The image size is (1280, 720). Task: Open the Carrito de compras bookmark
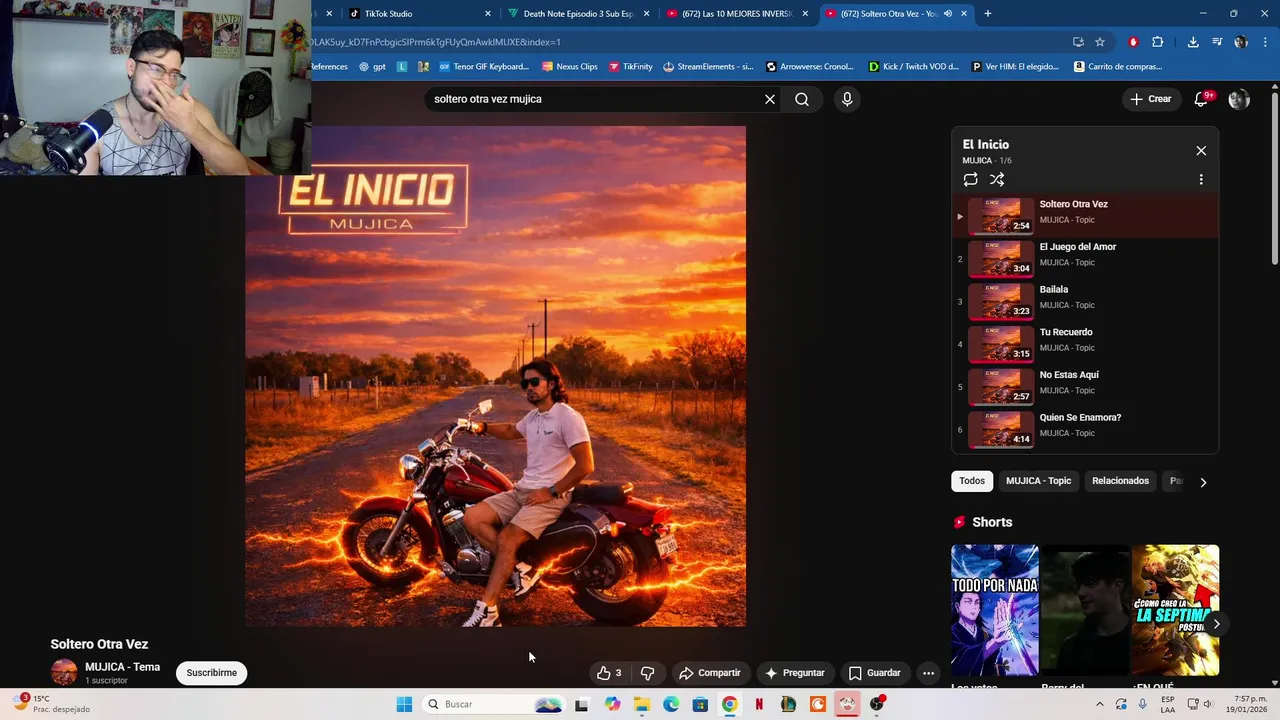click(1117, 67)
